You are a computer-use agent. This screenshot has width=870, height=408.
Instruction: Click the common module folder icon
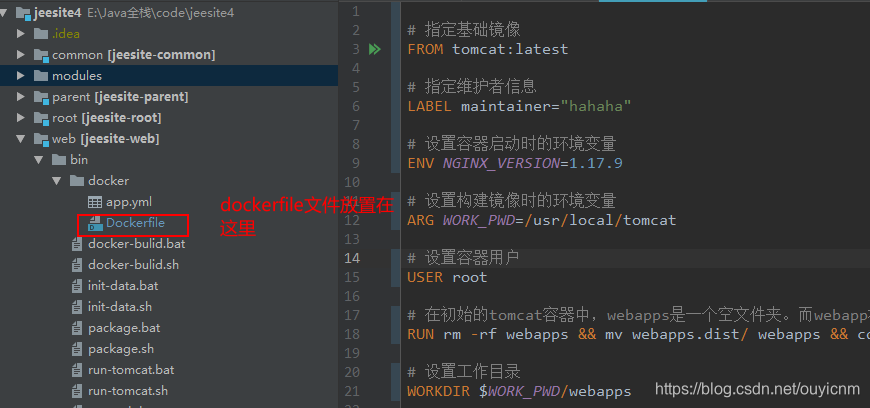[x=41, y=55]
